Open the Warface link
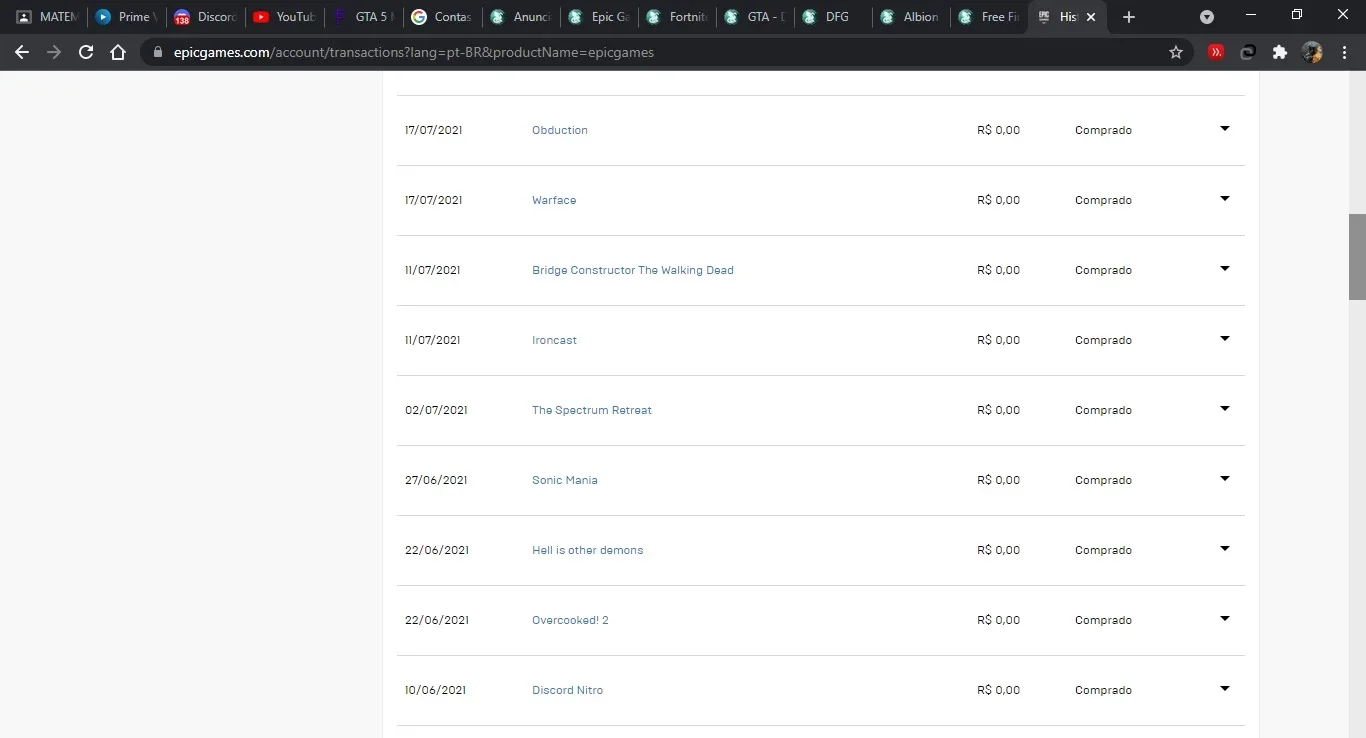Viewport: 1366px width, 738px height. click(554, 200)
